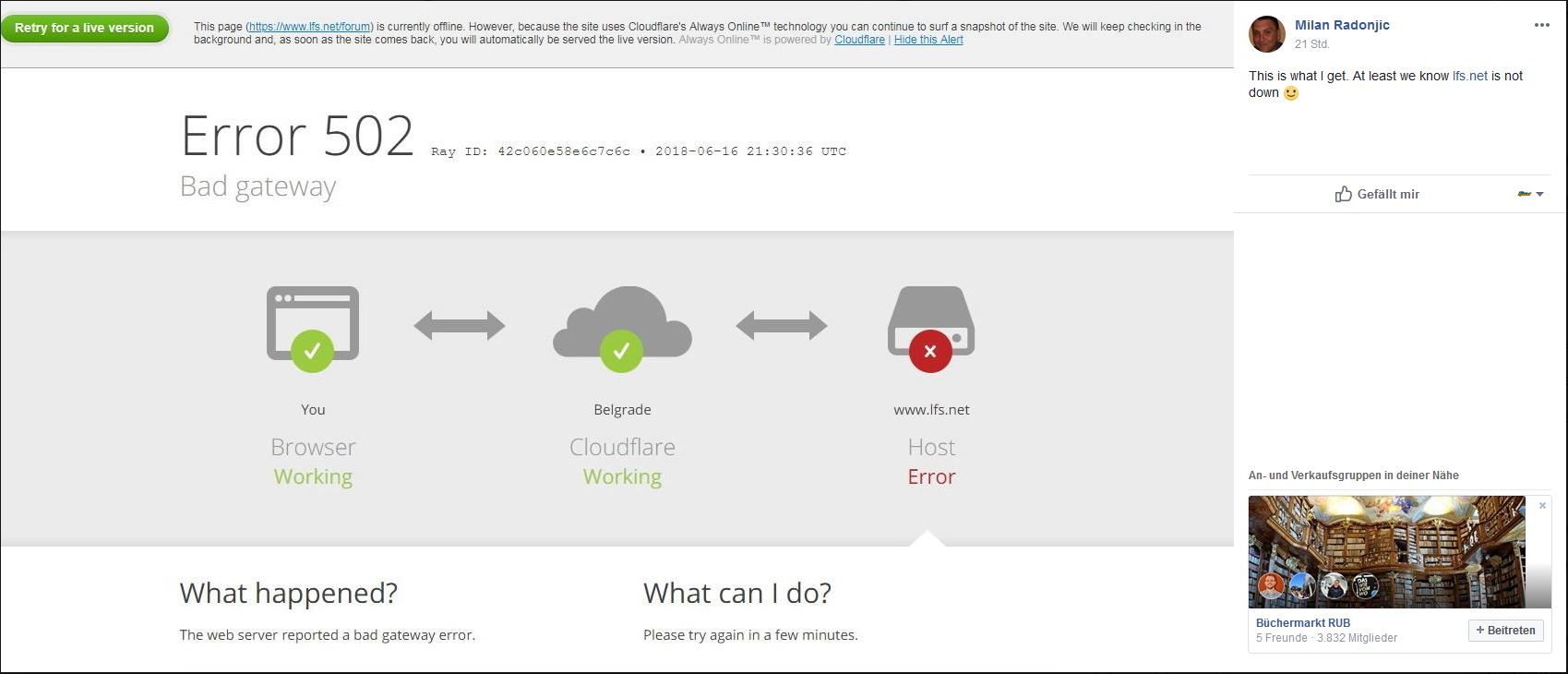Select the Ray ID text line
This screenshot has height=674, width=1568.
(639, 151)
